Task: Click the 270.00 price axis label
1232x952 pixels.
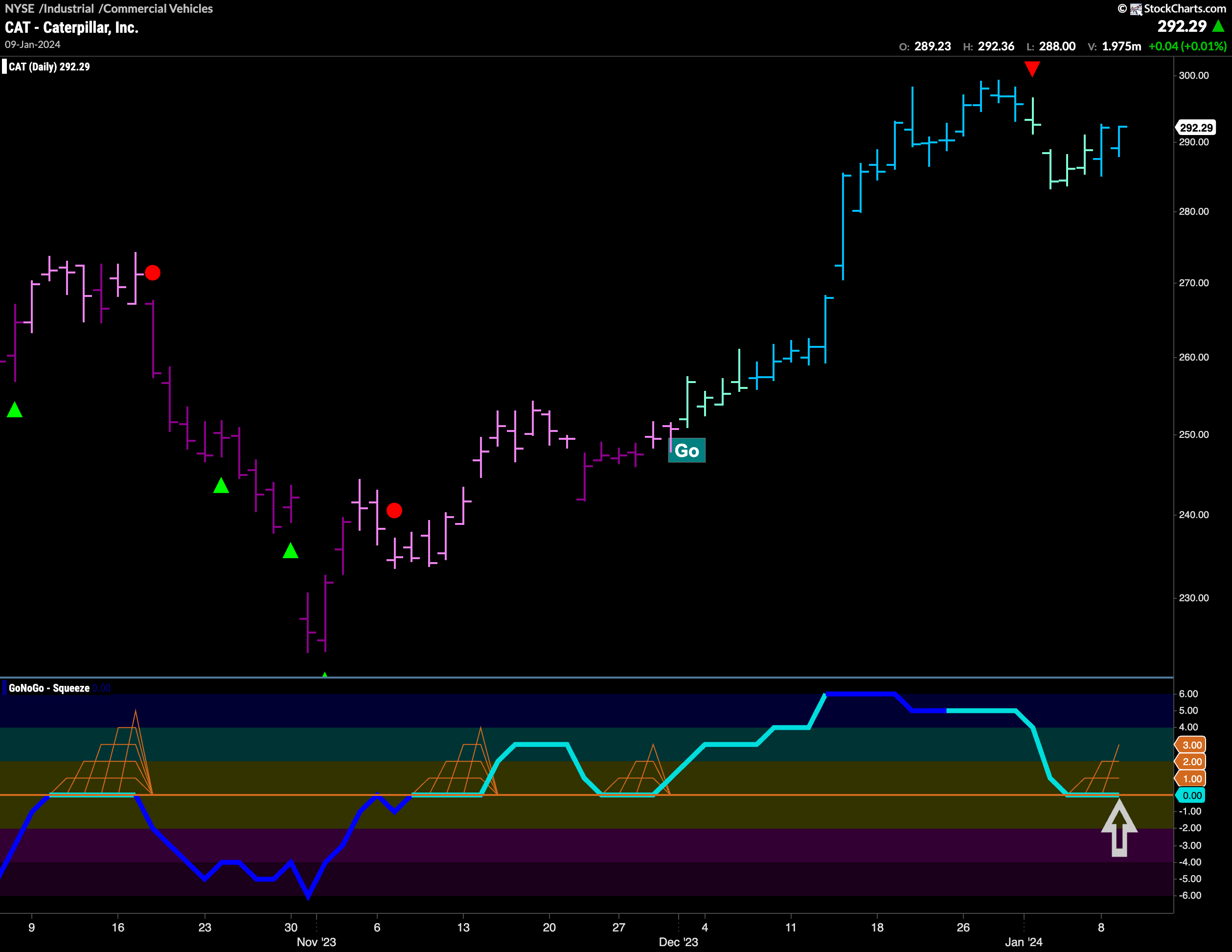Action: point(1194,283)
